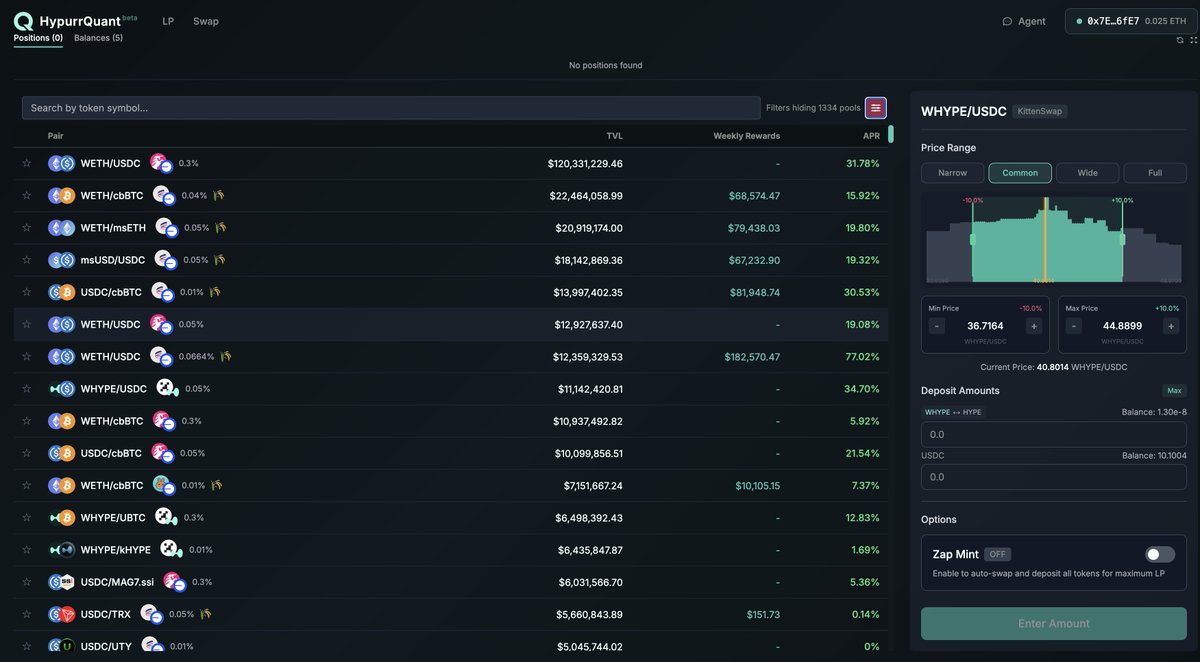Click the token pair icons for USDC/MAG7.ssi

62,582
